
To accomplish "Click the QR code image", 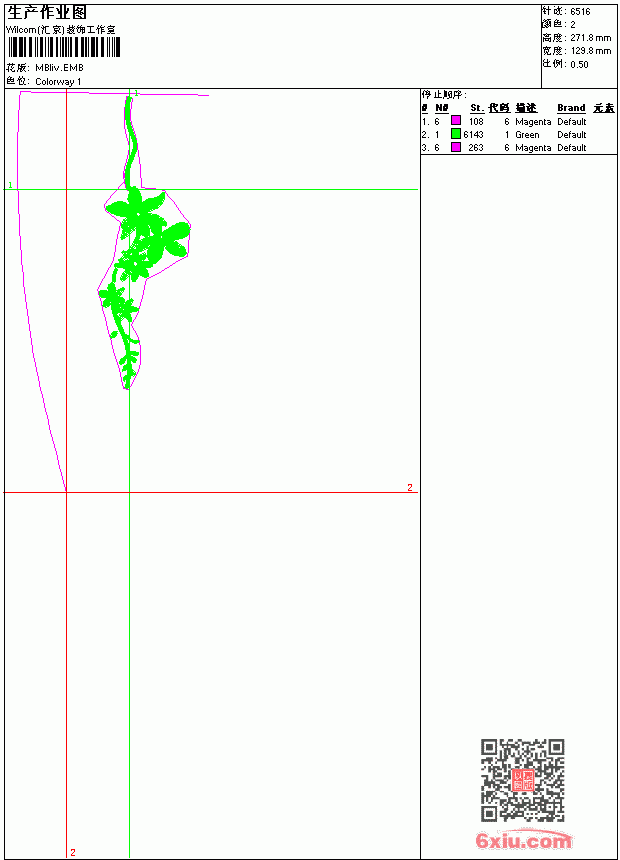I will [x=523, y=780].
